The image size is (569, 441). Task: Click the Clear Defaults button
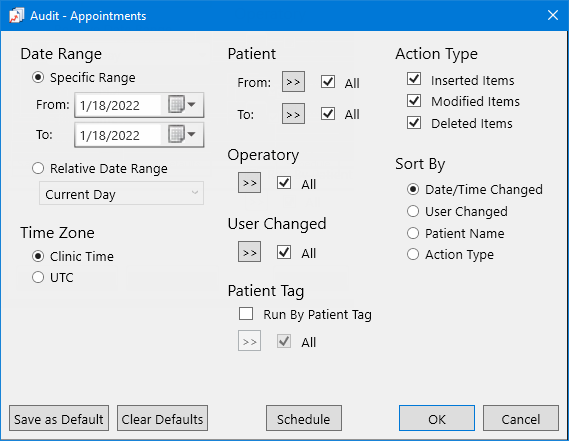point(162,418)
